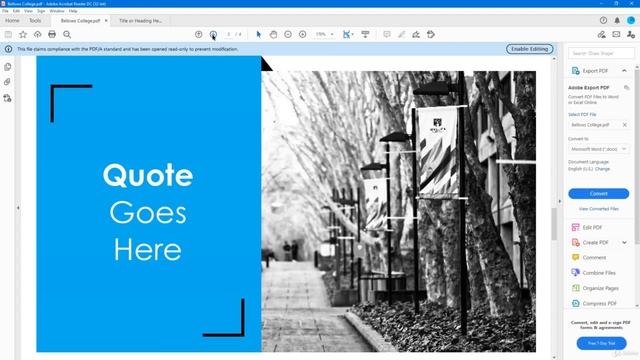Click the info icon in notification bar
640x360 pixels.
(8, 49)
